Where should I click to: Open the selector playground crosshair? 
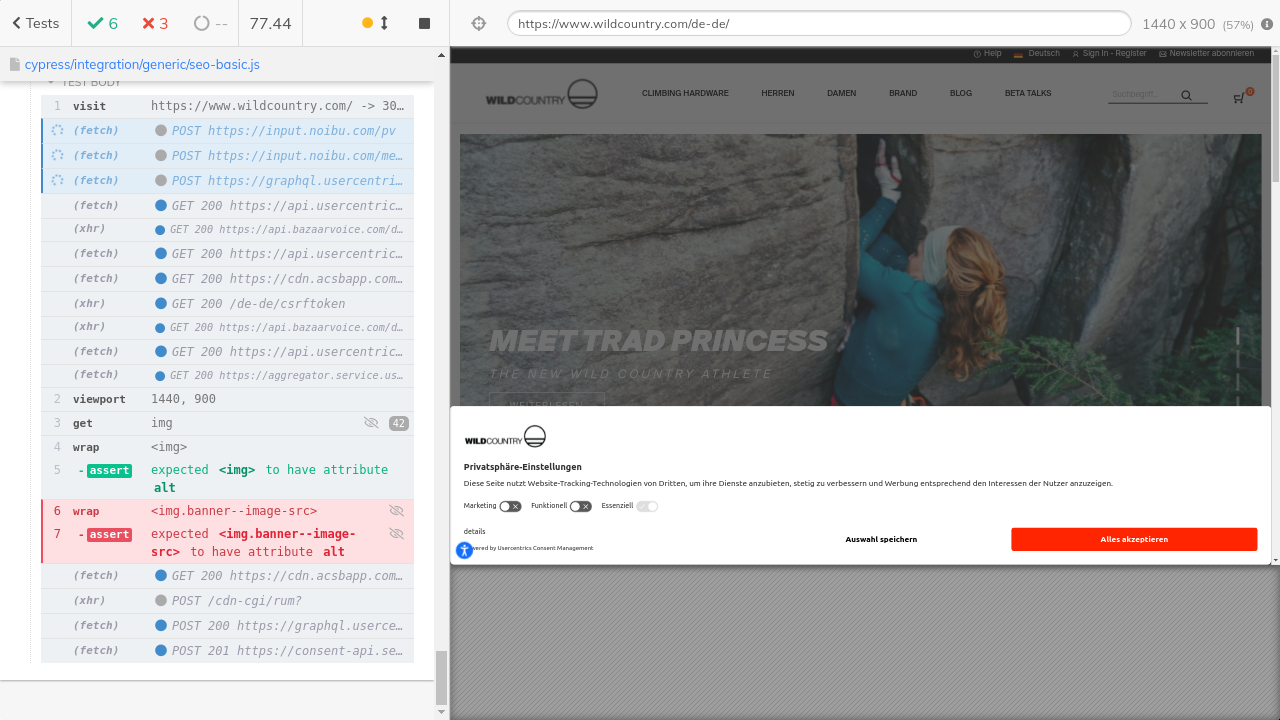coord(478,23)
